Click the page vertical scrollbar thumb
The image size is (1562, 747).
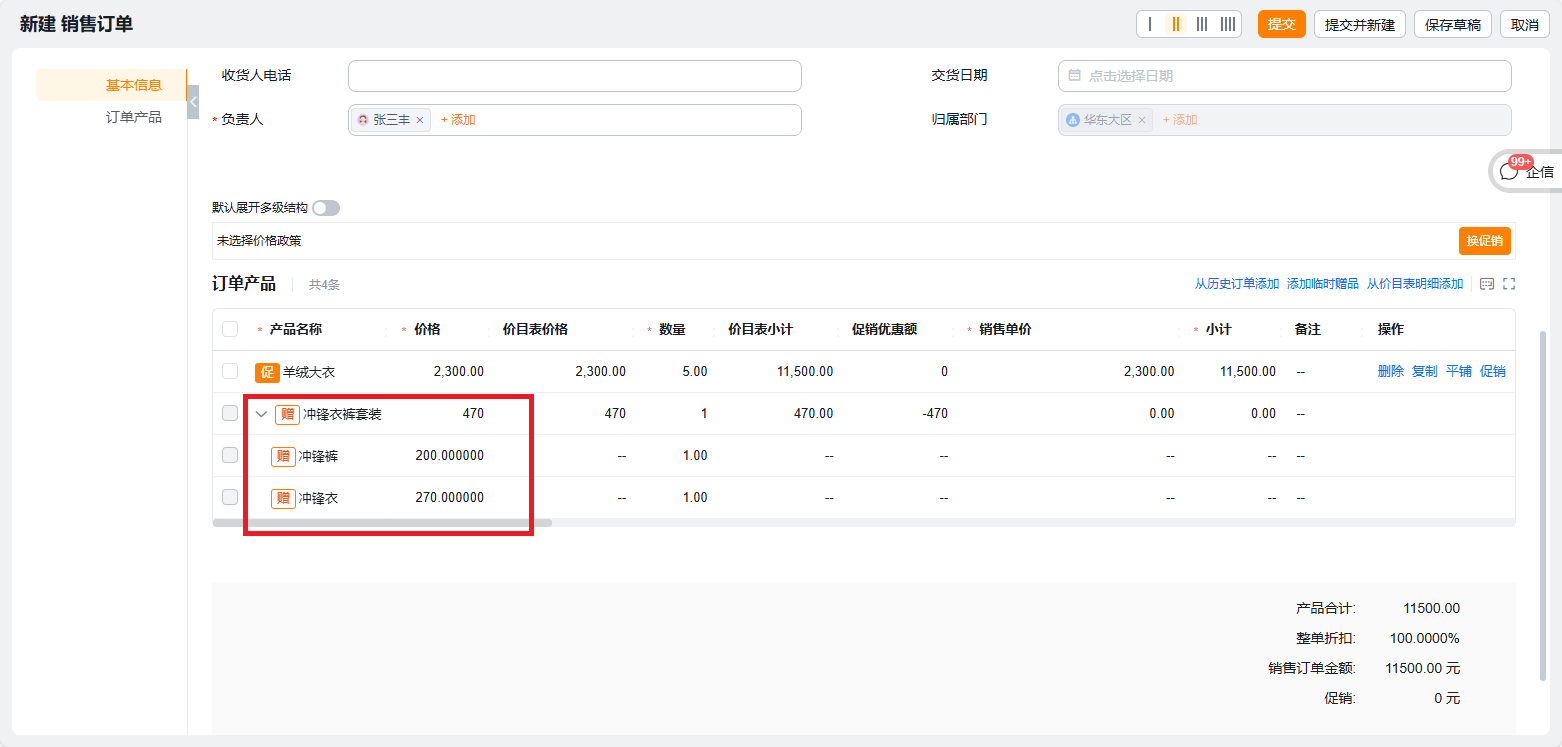pyautogui.click(x=1542, y=505)
